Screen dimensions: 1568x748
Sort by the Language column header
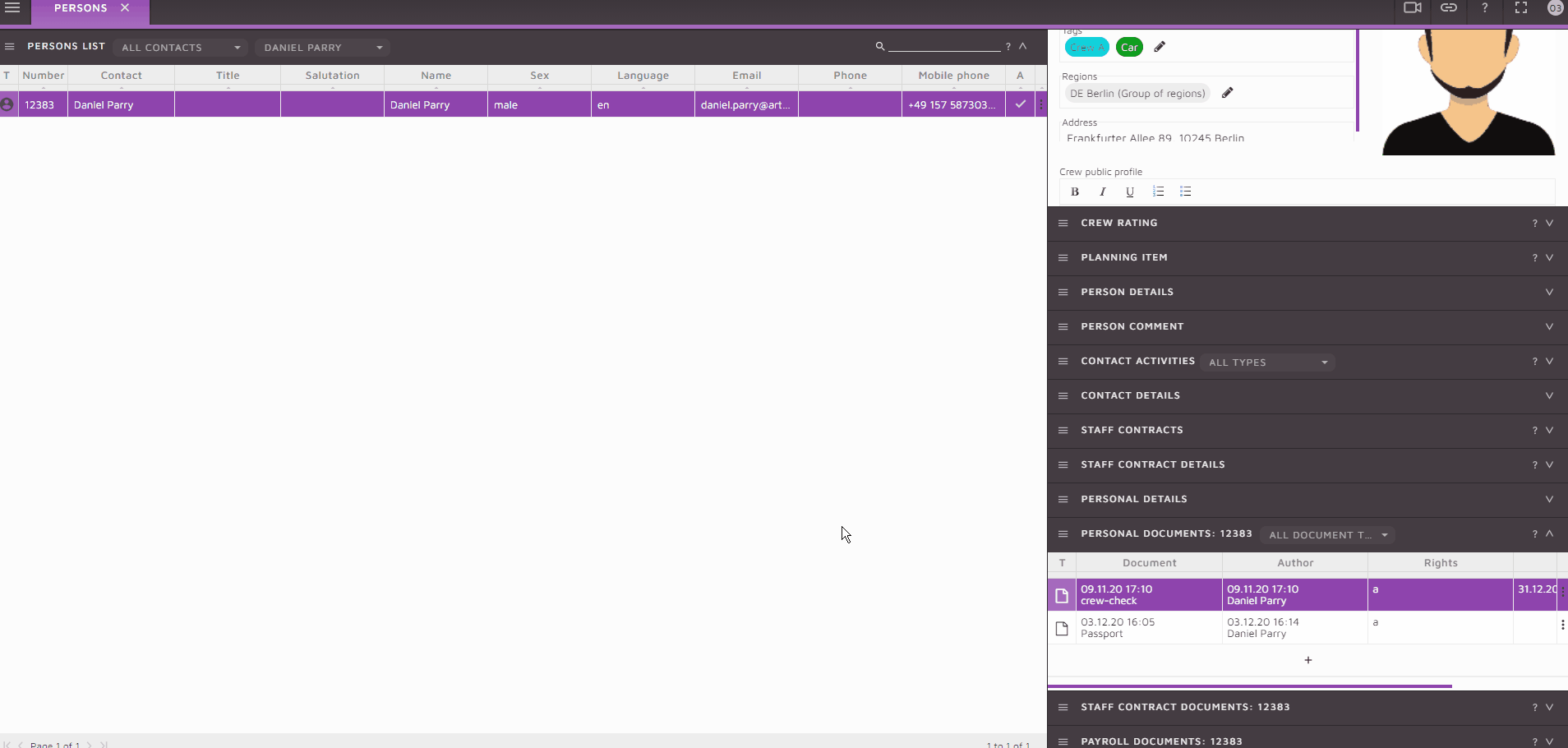[643, 76]
